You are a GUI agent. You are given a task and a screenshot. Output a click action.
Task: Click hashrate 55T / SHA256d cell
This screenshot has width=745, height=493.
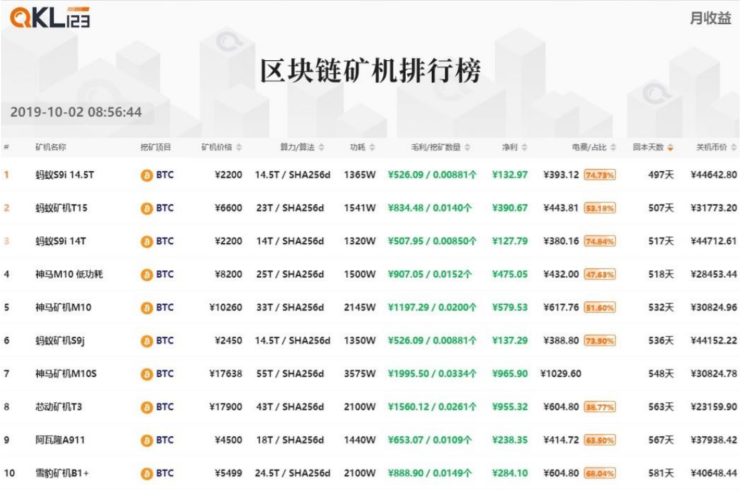coord(290,374)
